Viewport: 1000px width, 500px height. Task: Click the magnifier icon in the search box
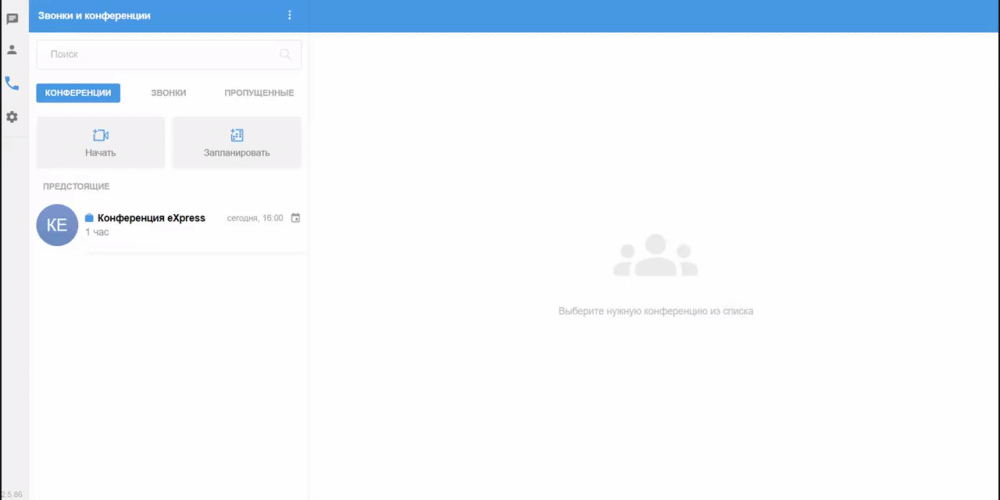click(x=286, y=54)
